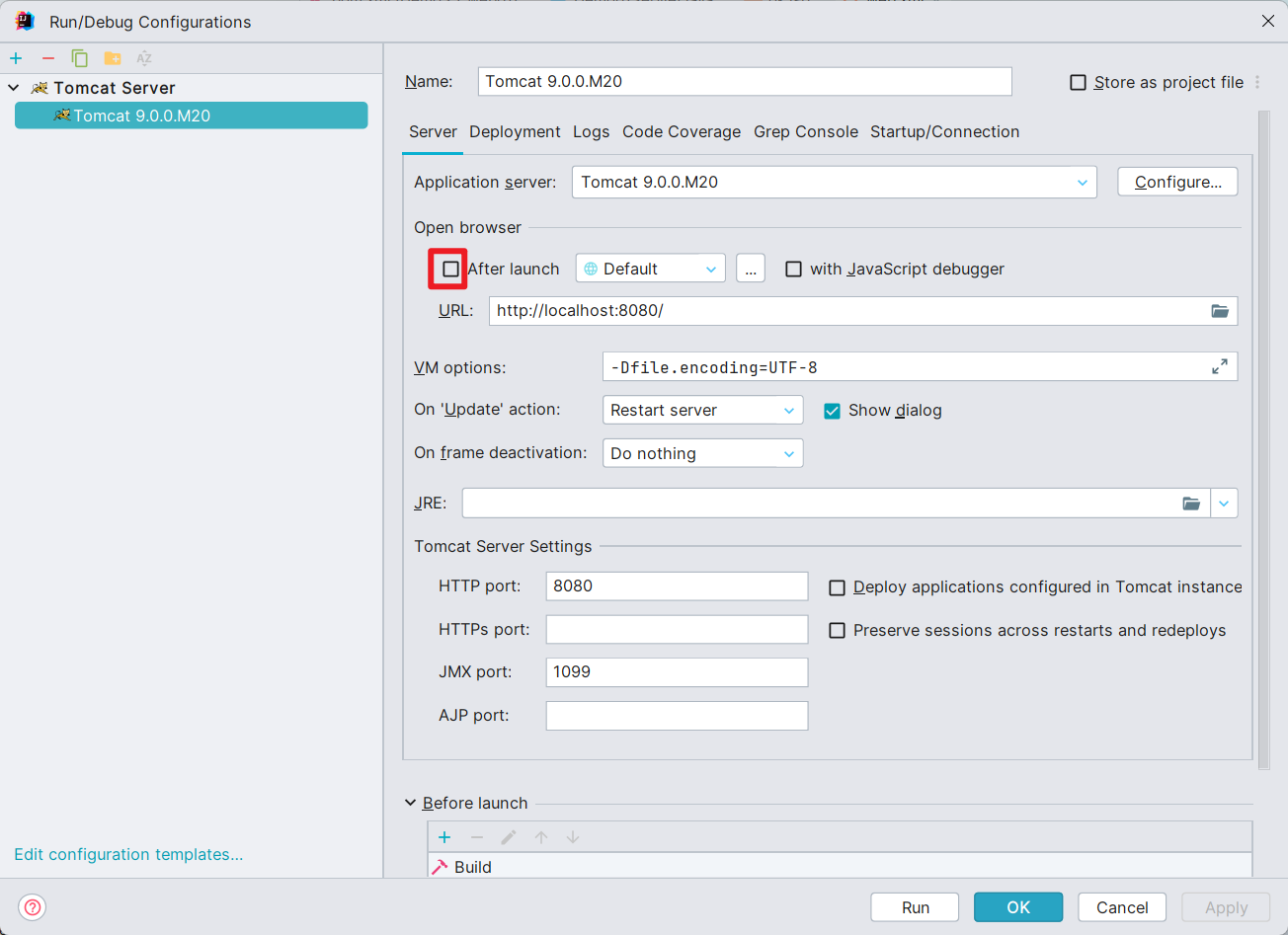The image size is (1288, 935).
Task: Browse for a JRE folder
Action: pos(1191,504)
